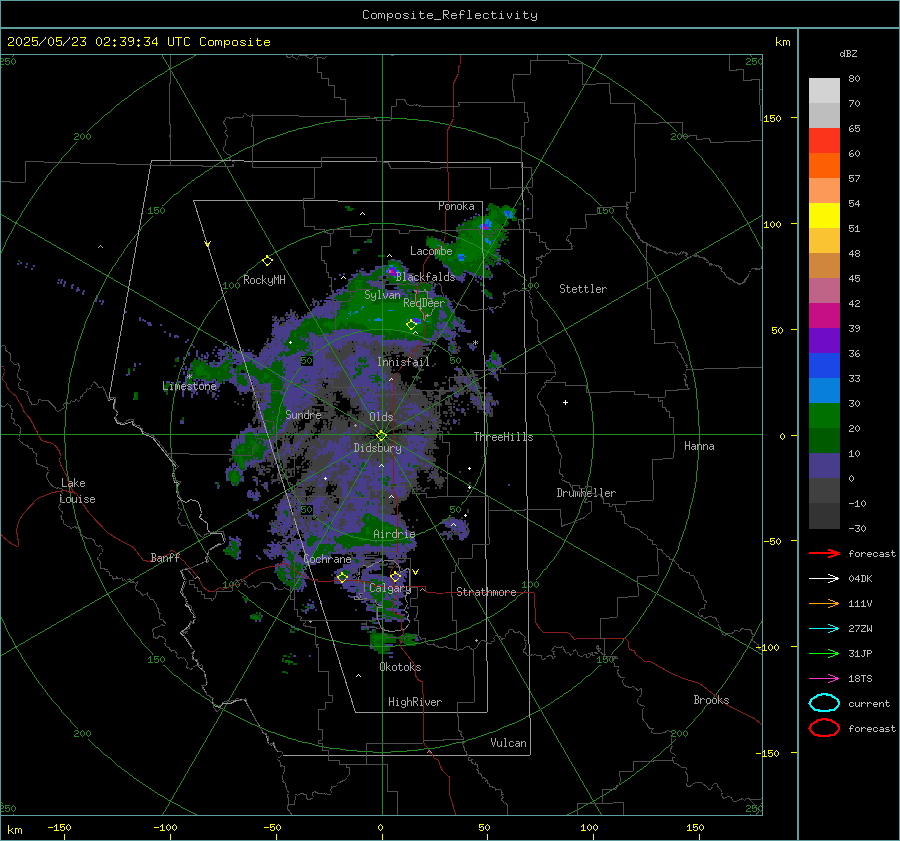Click the RedDeer city label
The height and width of the screenshot is (841, 900).
coord(424,303)
